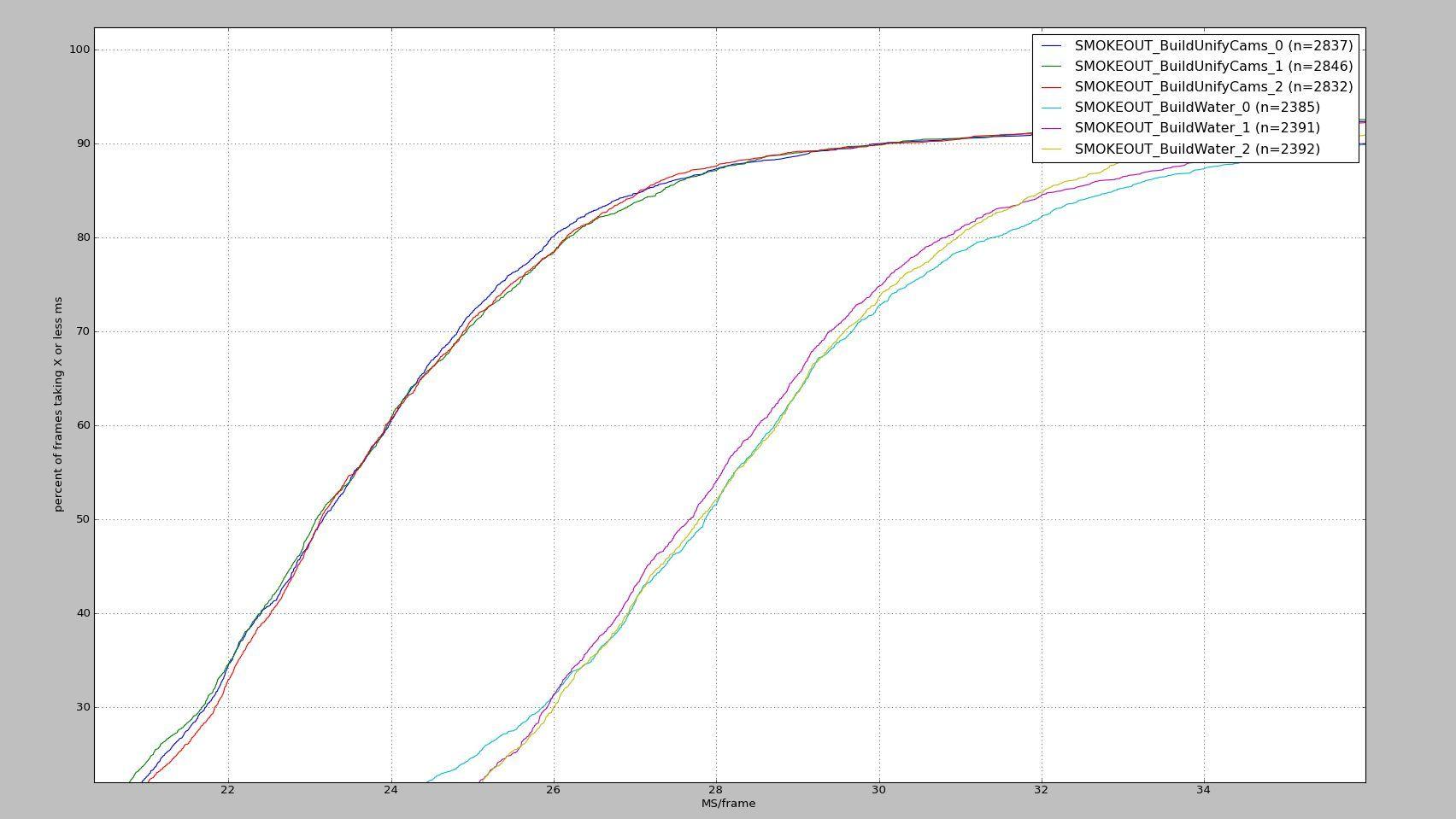Click the y-axis tick label 100
The width and height of the screenshot is (1456, 819).
click(79, 50)
